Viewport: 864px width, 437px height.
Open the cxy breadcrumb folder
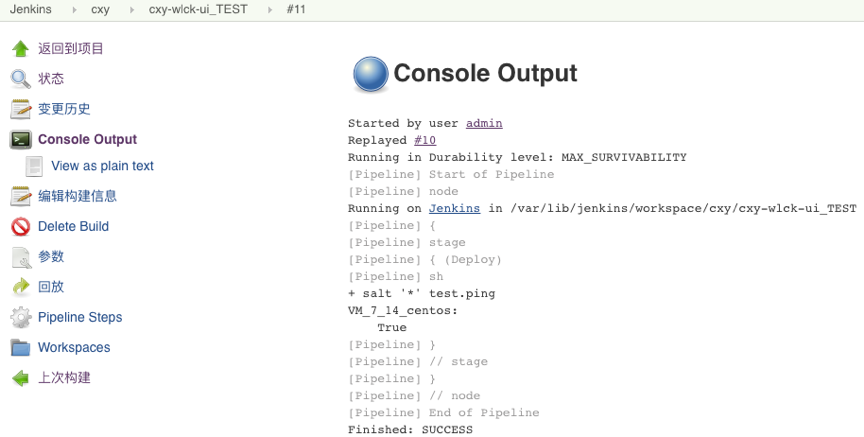100,9
